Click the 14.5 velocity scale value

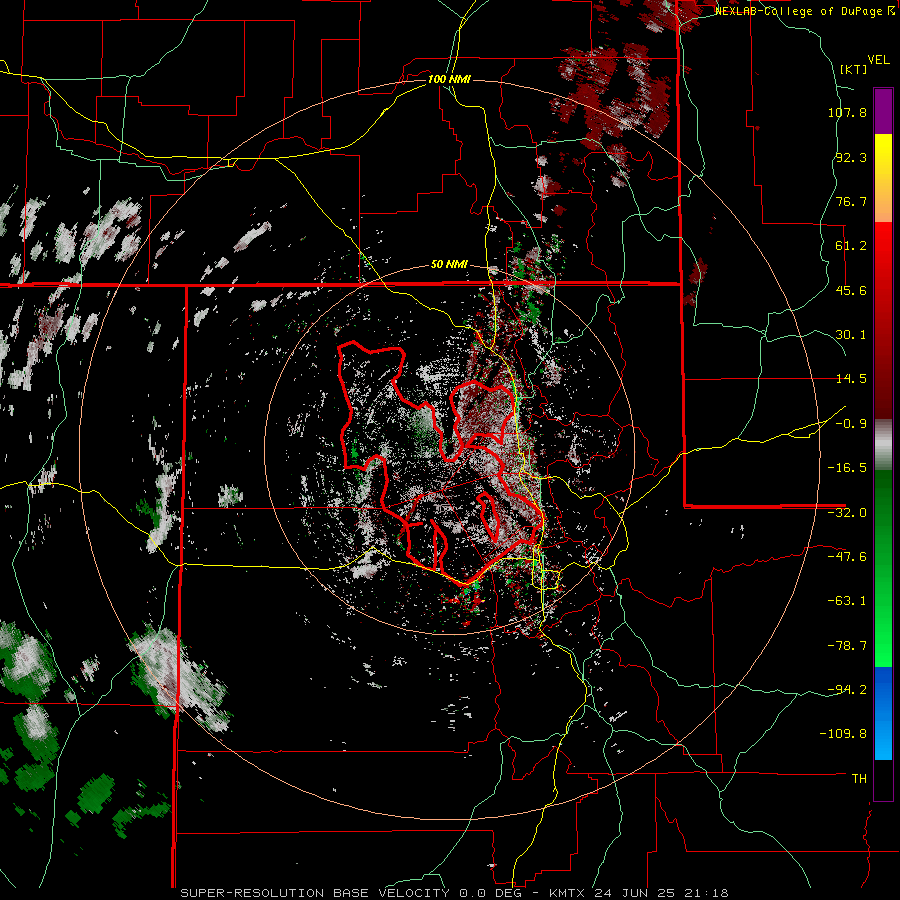(x=851, y=379)
